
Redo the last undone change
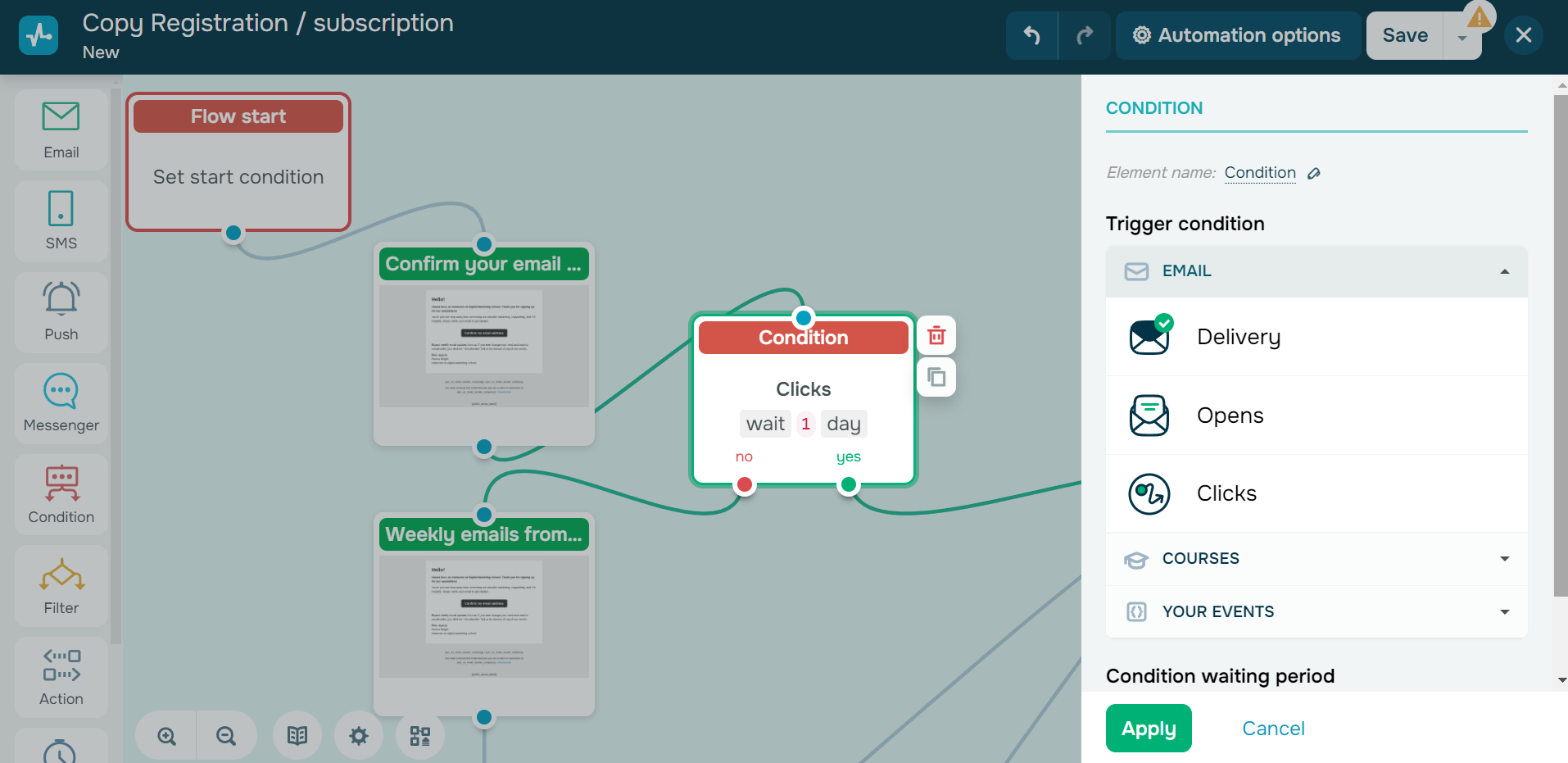[1085, 35]
